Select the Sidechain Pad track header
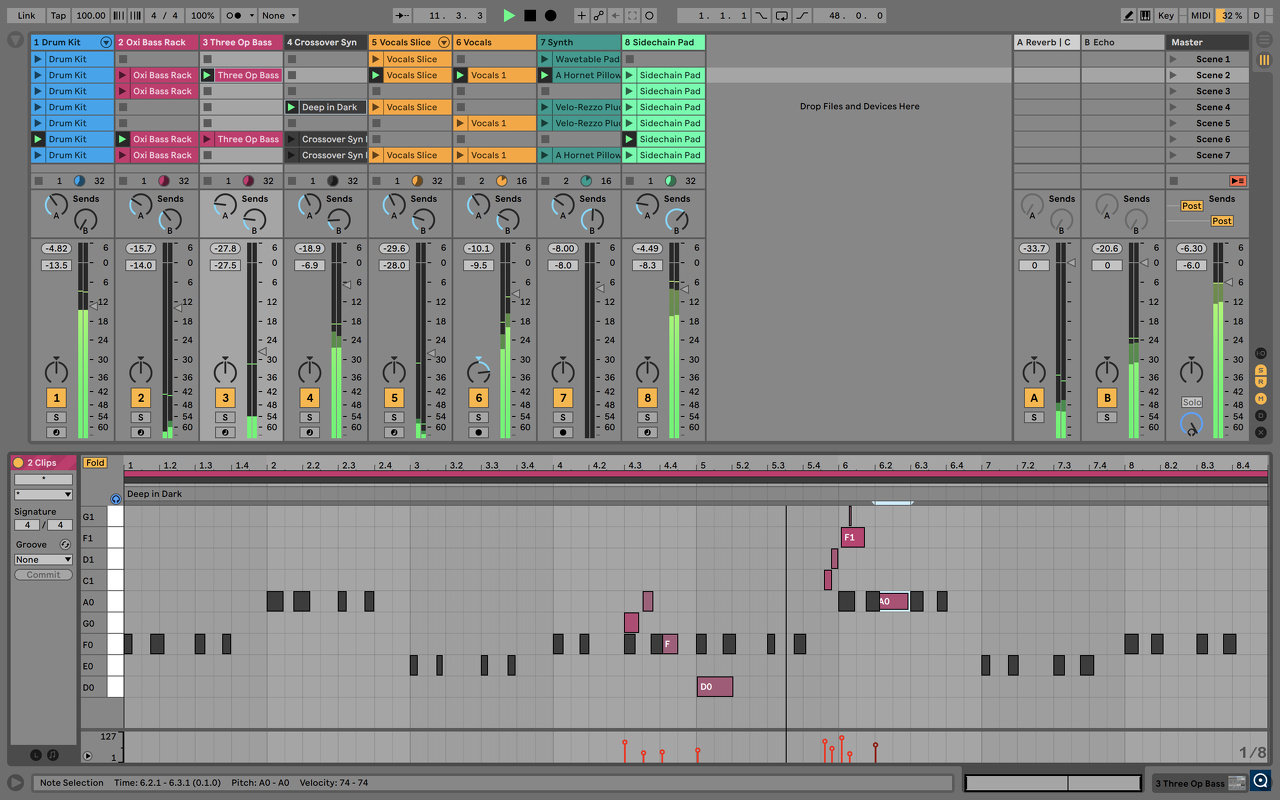This screenshot has height=800, width=1280. tap(663, 42)
